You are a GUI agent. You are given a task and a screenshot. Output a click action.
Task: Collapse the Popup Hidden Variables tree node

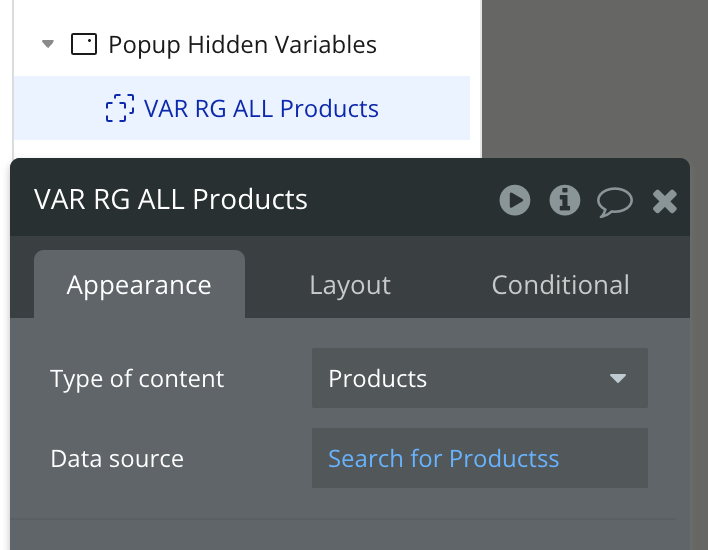point(48,44)
